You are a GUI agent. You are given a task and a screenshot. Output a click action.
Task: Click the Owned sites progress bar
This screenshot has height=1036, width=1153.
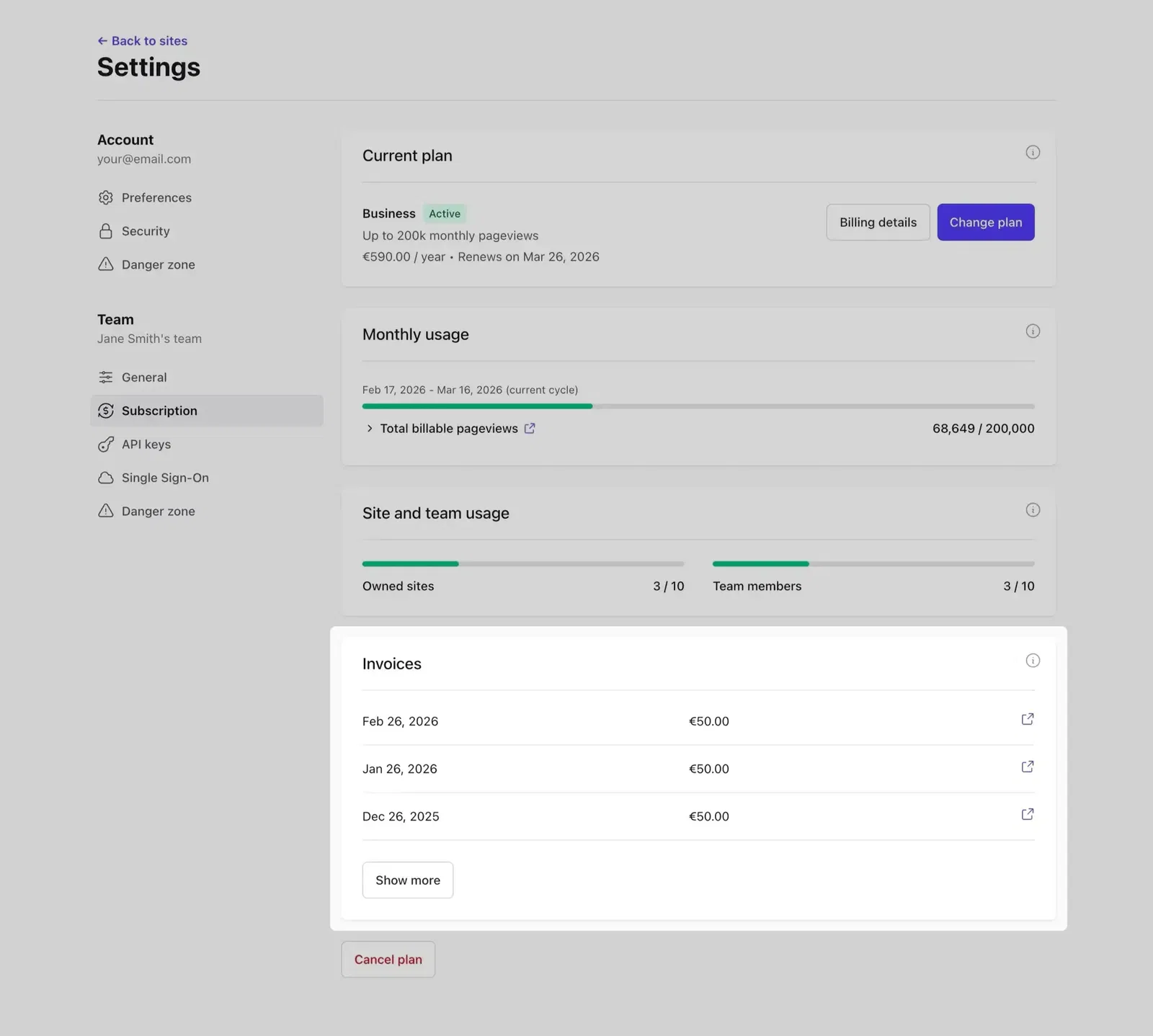coord(522,563)
